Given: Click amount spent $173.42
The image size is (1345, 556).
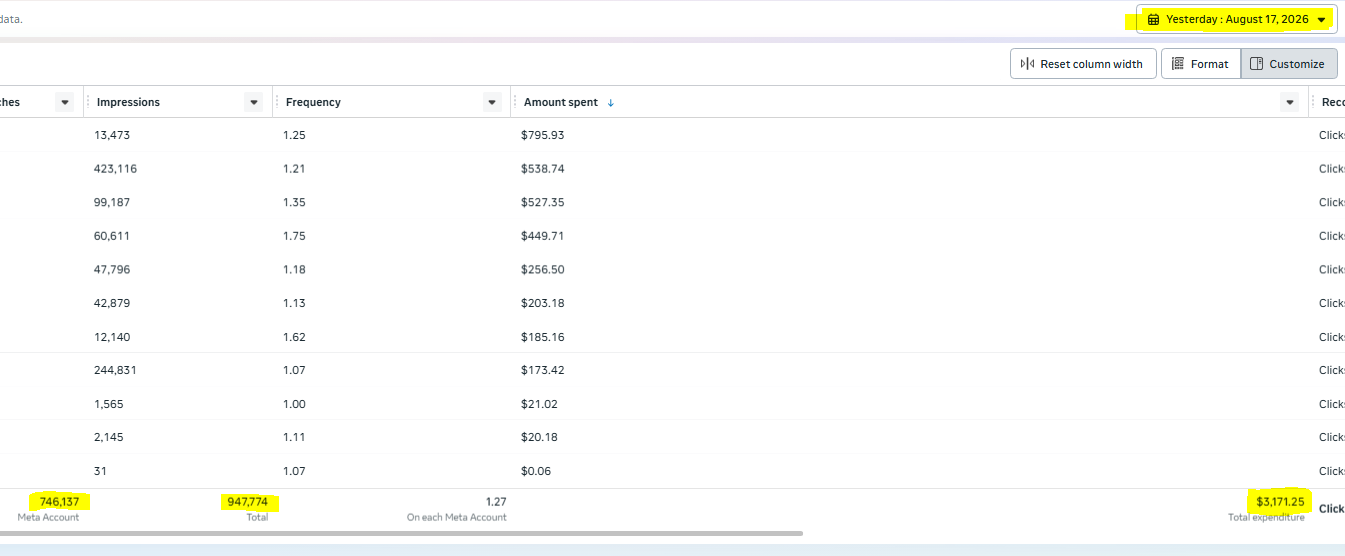Looking at the screenshot, I should pos(542,370).
